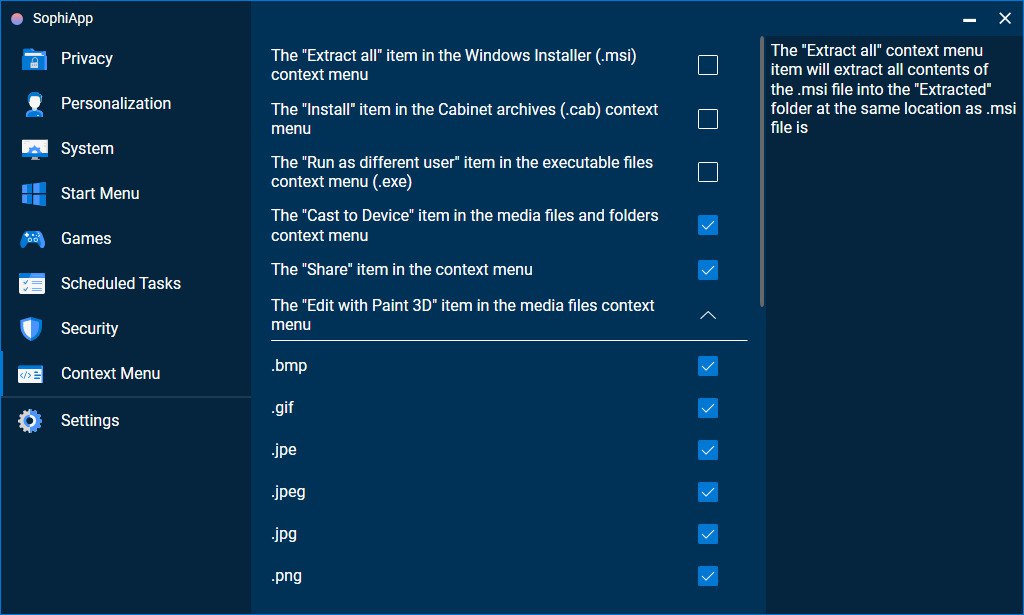
Task: Toggle the .jpeg extension checkbox
Action: (x=707, y=492)
